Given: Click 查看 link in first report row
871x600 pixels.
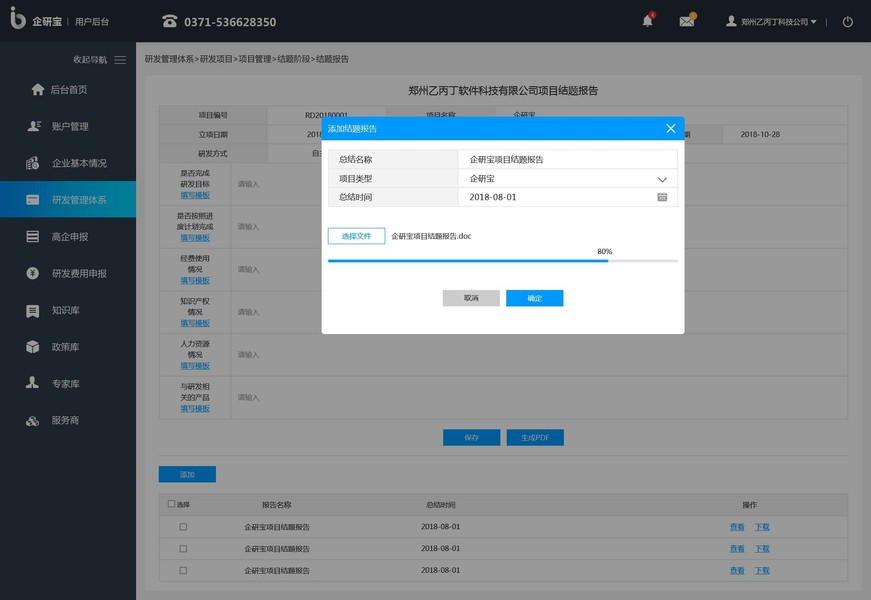Looking at the screenshot, I should (x=737, y=527).
